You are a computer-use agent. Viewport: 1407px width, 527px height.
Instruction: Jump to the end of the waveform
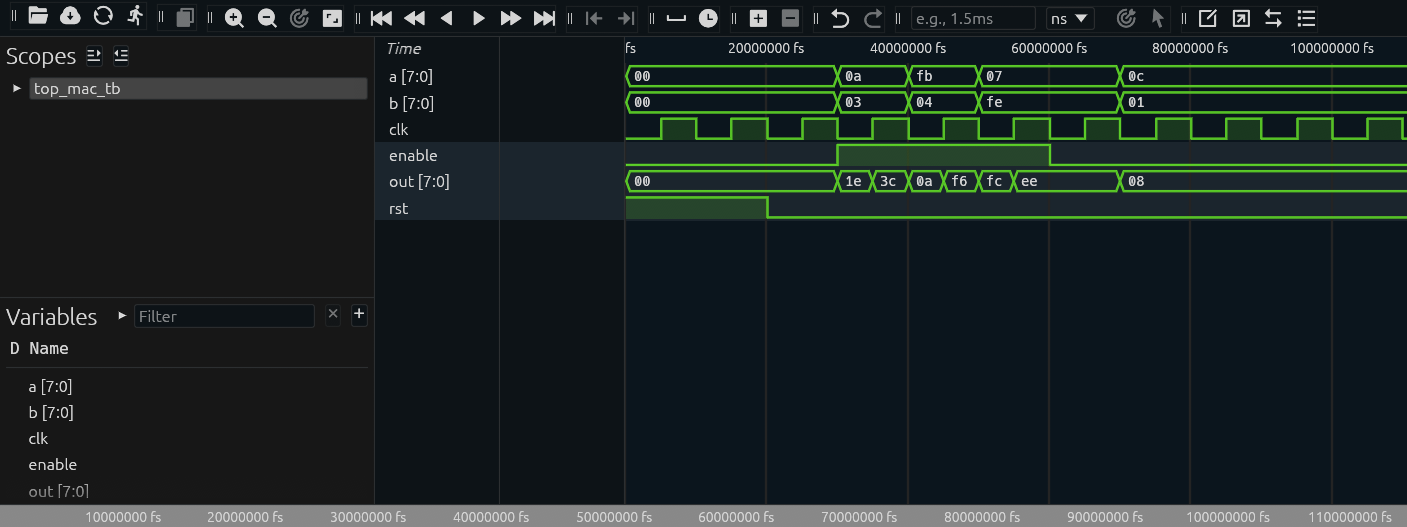tap(544, 18)
